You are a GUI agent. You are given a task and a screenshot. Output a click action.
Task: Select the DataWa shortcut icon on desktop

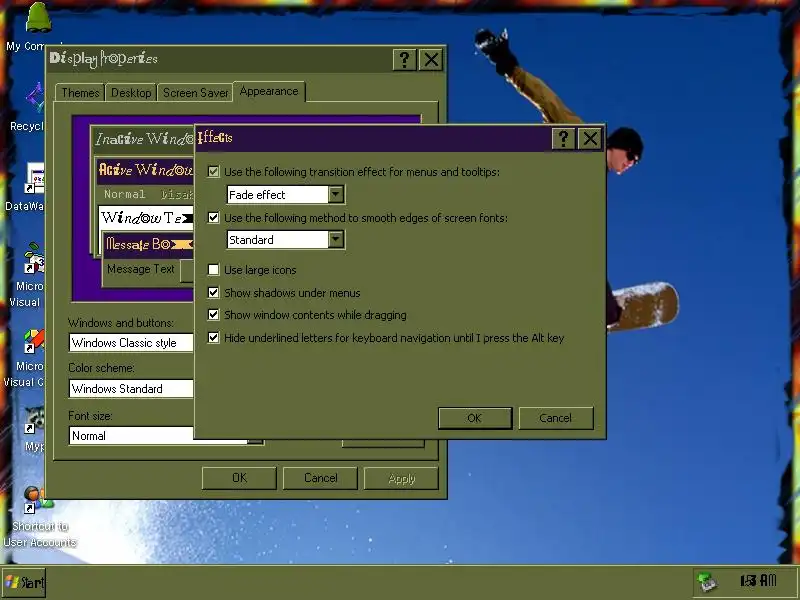[34, 179]
